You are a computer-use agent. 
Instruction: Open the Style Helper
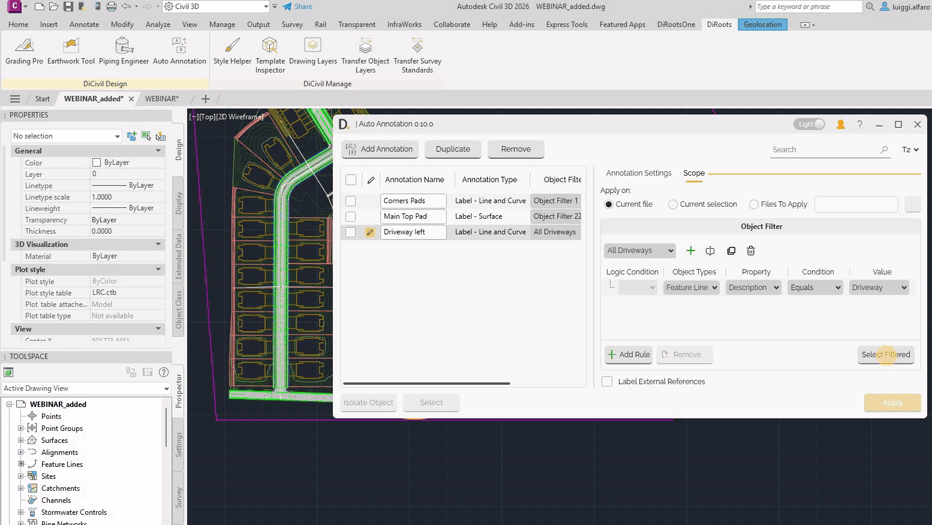[232, 51]
